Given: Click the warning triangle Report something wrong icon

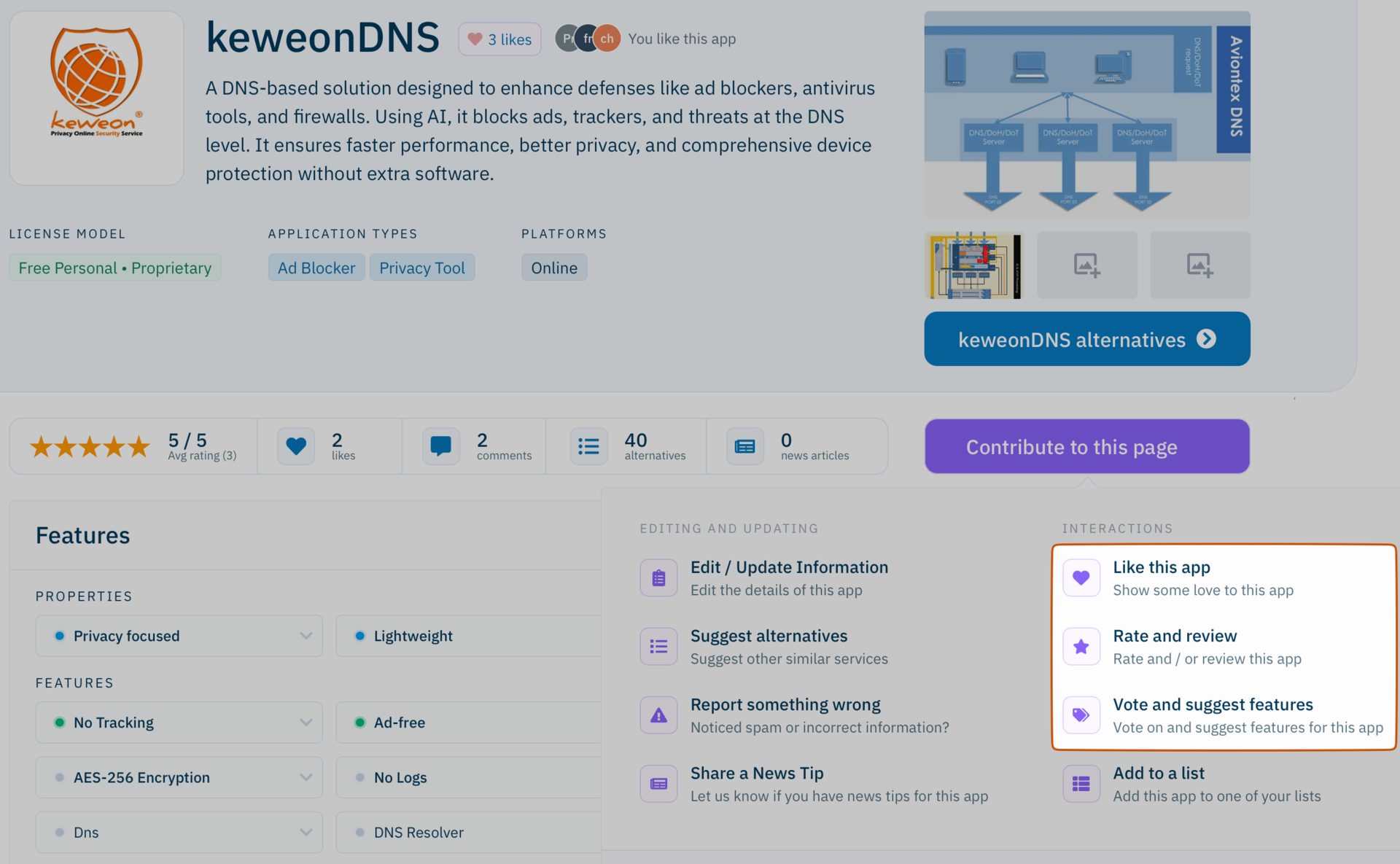Looking at the screenshot, I should tap(658, 715).
